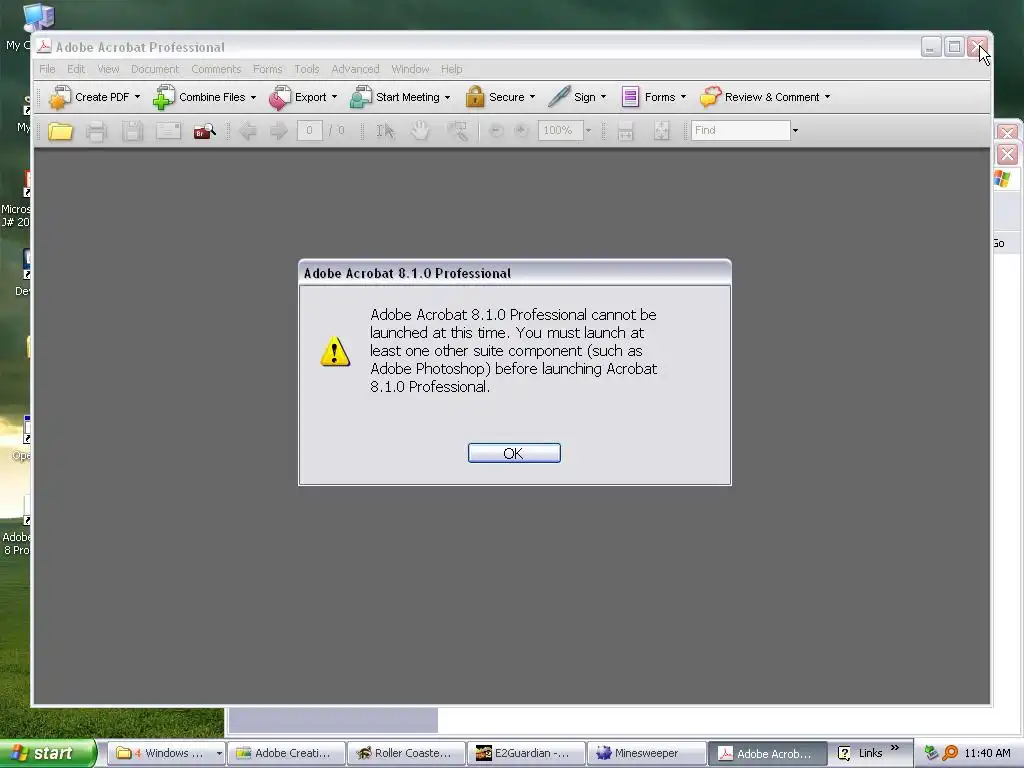Click the Sign pen icon
The height and width of the screenshot is (768, 1024).
[x=559, y=97]
